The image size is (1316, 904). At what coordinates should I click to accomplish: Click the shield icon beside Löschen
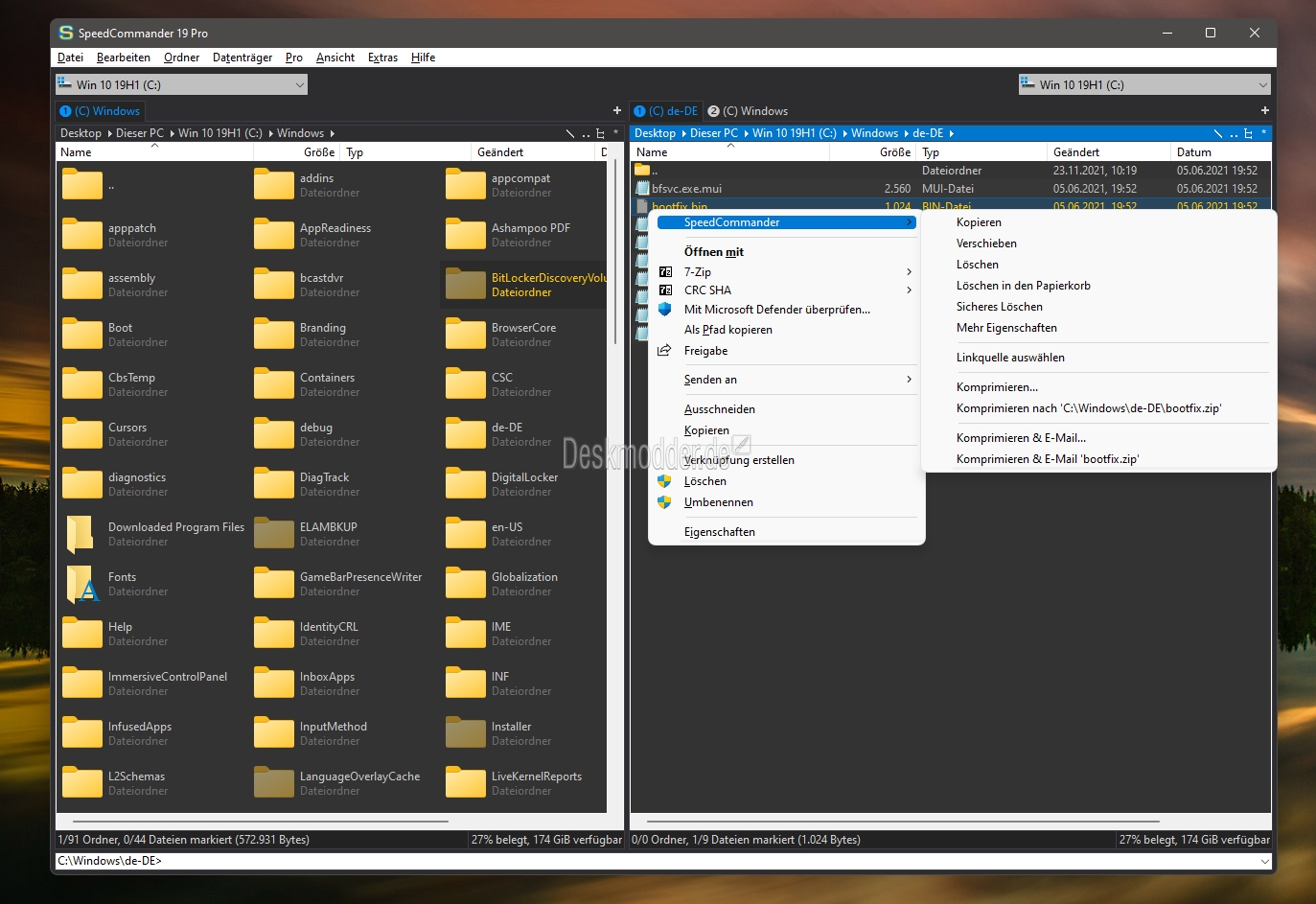(664, 481)
